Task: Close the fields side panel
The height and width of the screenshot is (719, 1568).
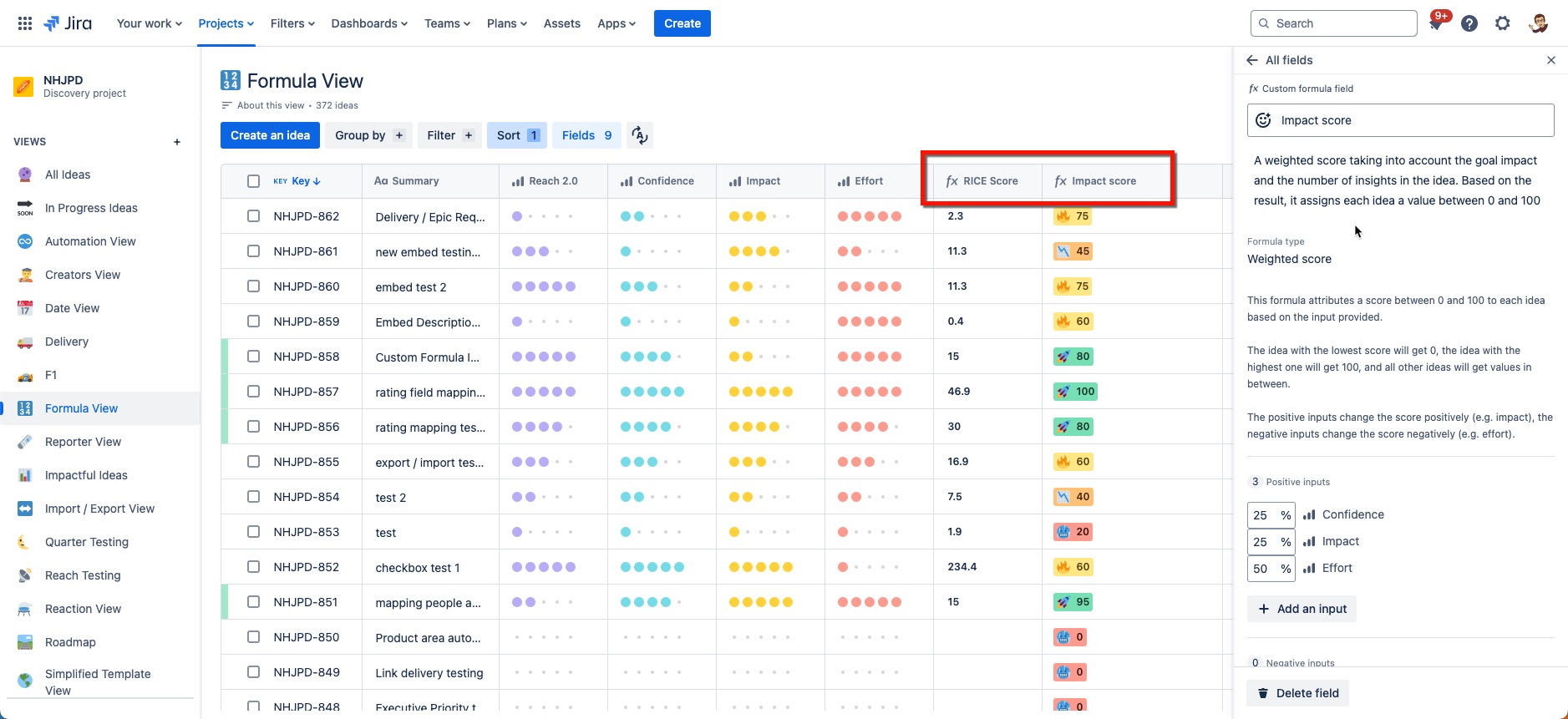Action: (1551, 60)
